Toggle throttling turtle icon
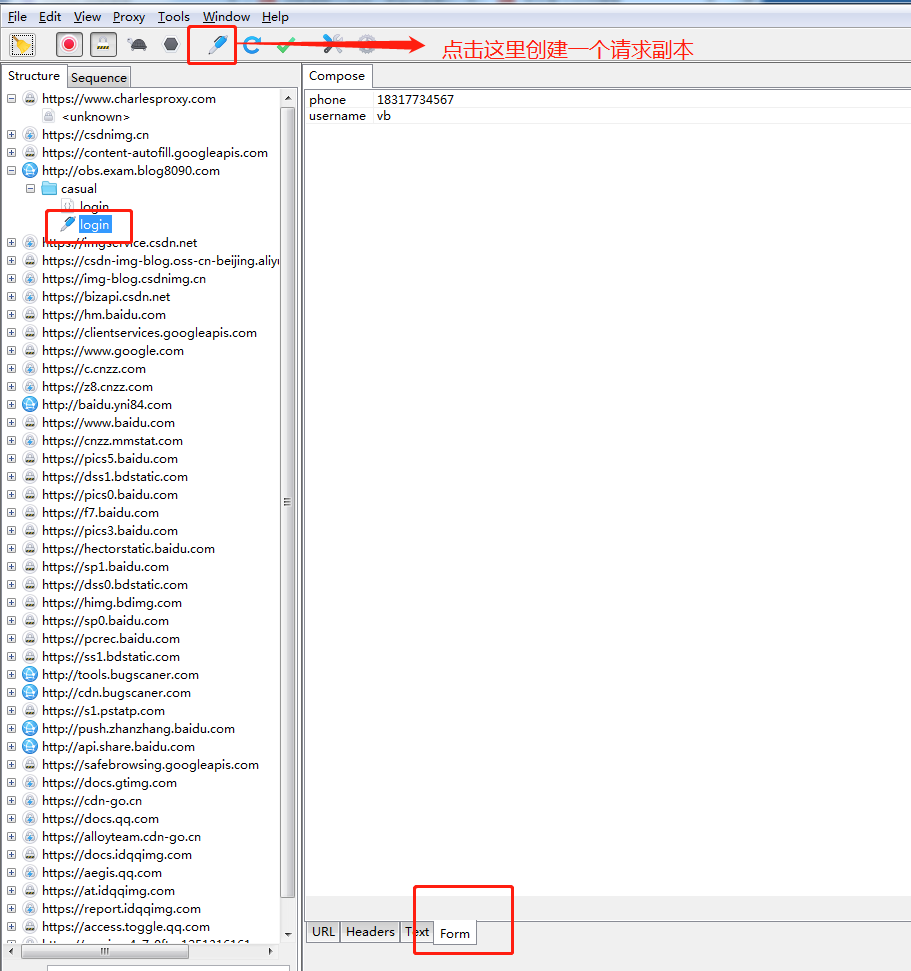Screen dimensions: 911x971 [x=137, y=45]
